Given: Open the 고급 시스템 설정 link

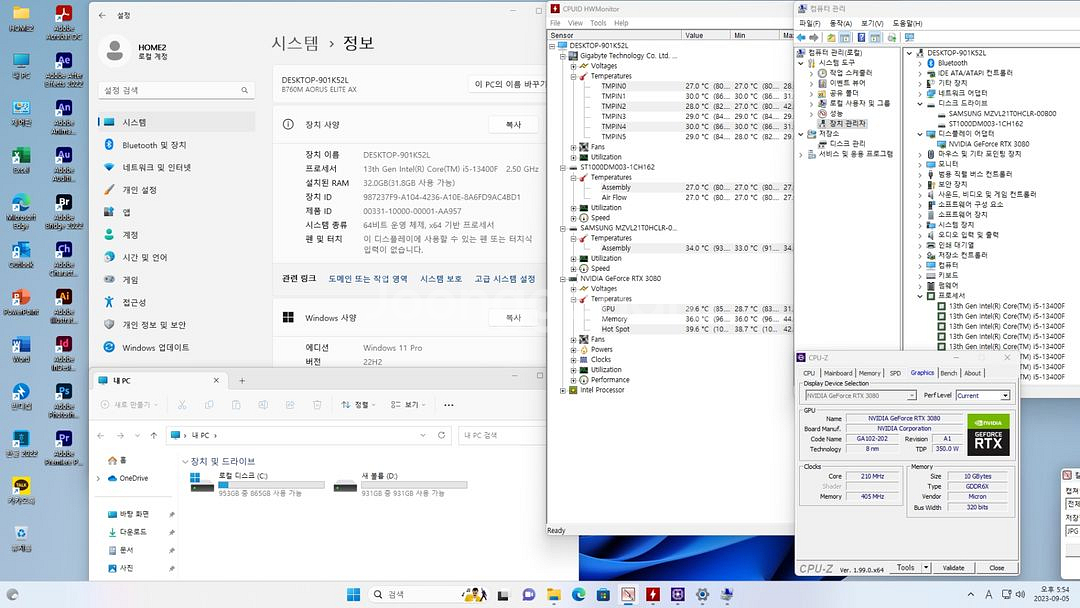Looking at the screenshot, I should tap(505, 279).
